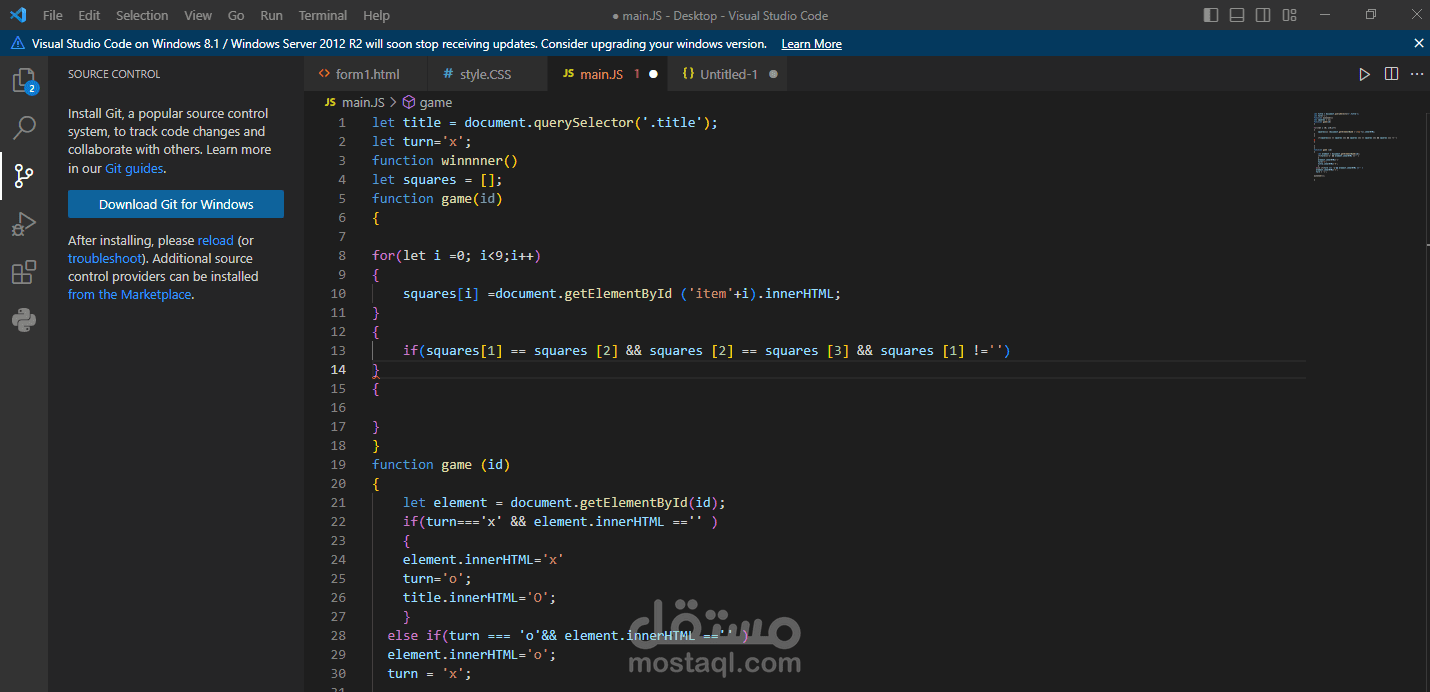
Task: Switch to the Untitled-1 tab
Action: (x=729, y=74)
